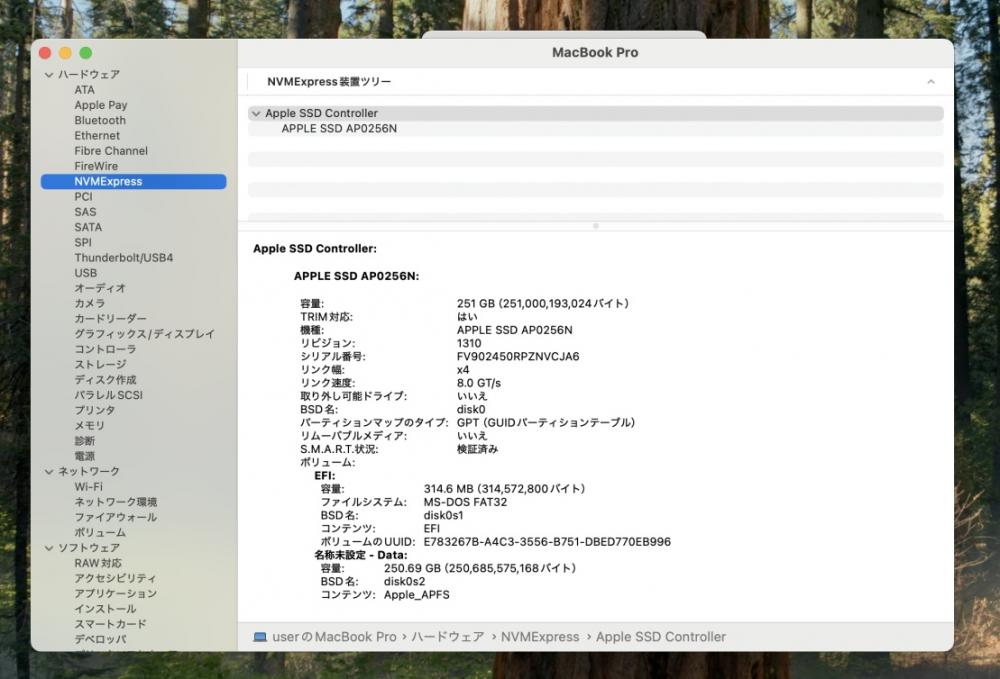Image resolution: width=1000 pixels, height=679 pixels.
Task: Click the disk0s2 BSD name value
Action: [x=404, y=582]
